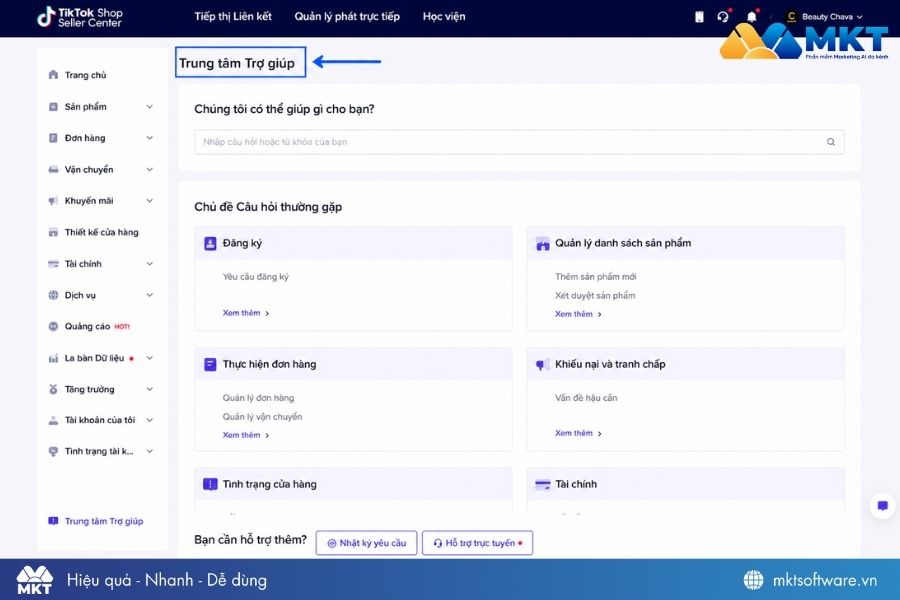Click the search magnifier icon

coord(831,142)
